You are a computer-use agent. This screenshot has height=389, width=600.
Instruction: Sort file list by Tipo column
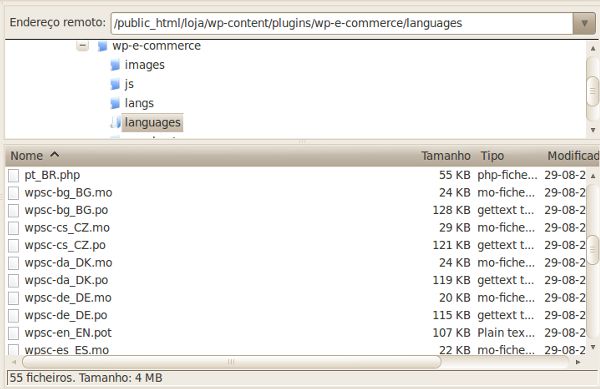(x=492, y=156)
